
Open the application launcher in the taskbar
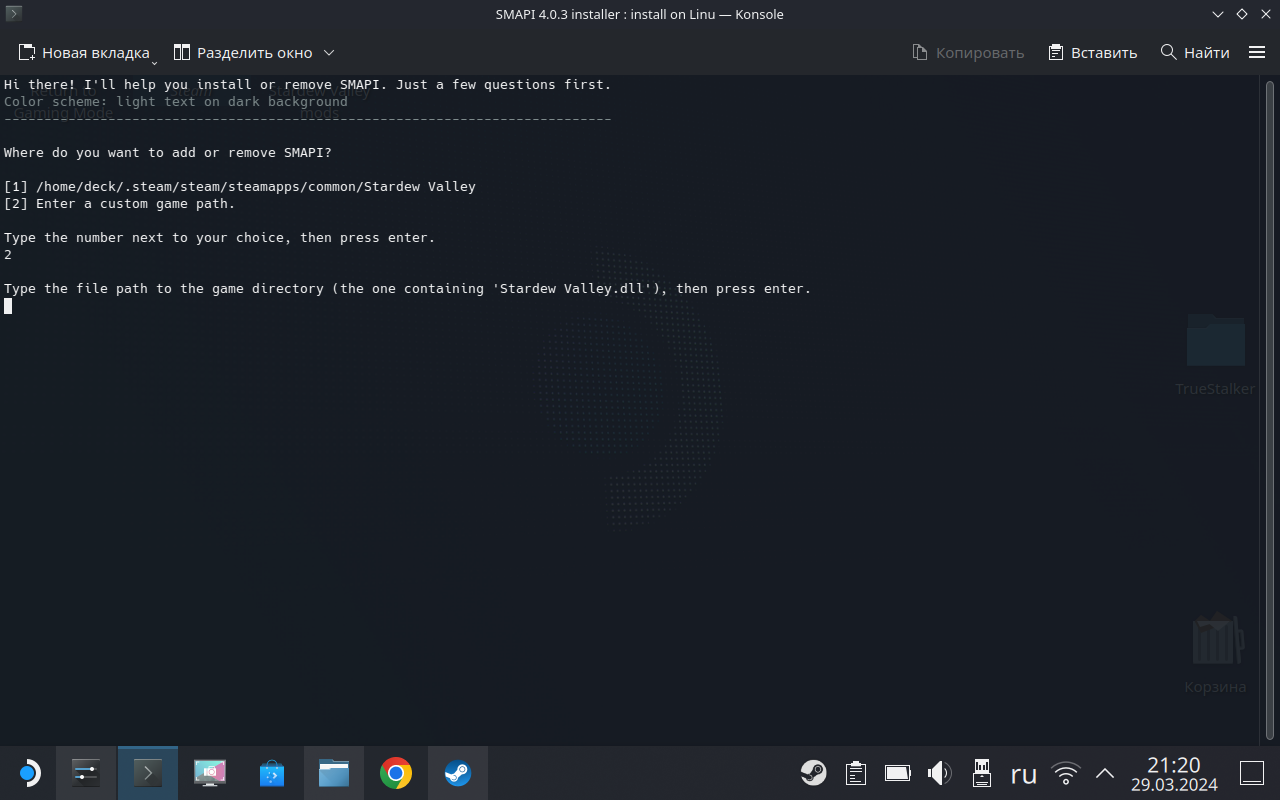tap(28, 773)
